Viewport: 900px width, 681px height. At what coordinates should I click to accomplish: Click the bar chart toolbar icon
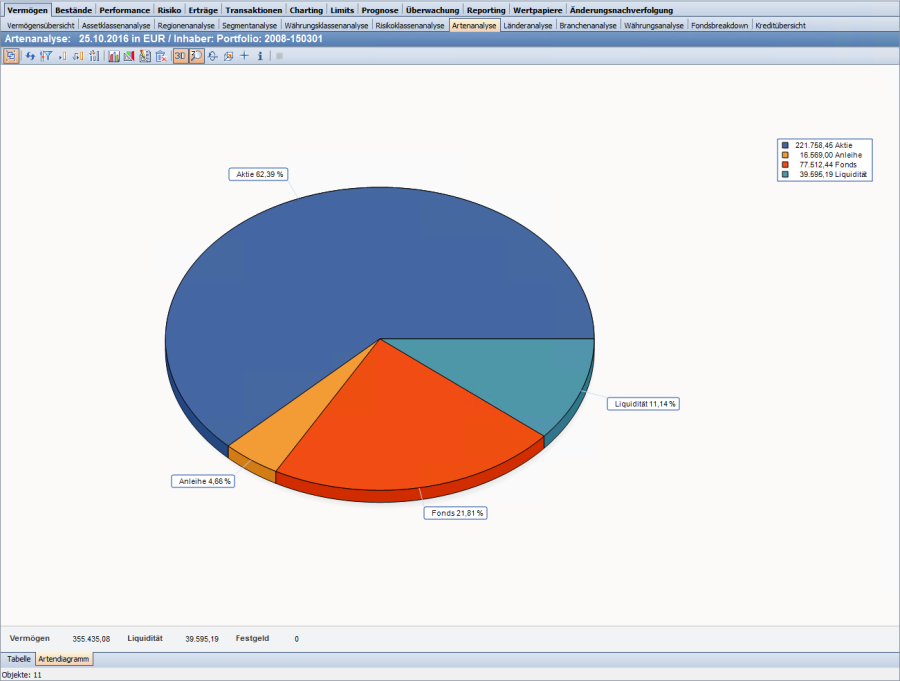point(114,56)
